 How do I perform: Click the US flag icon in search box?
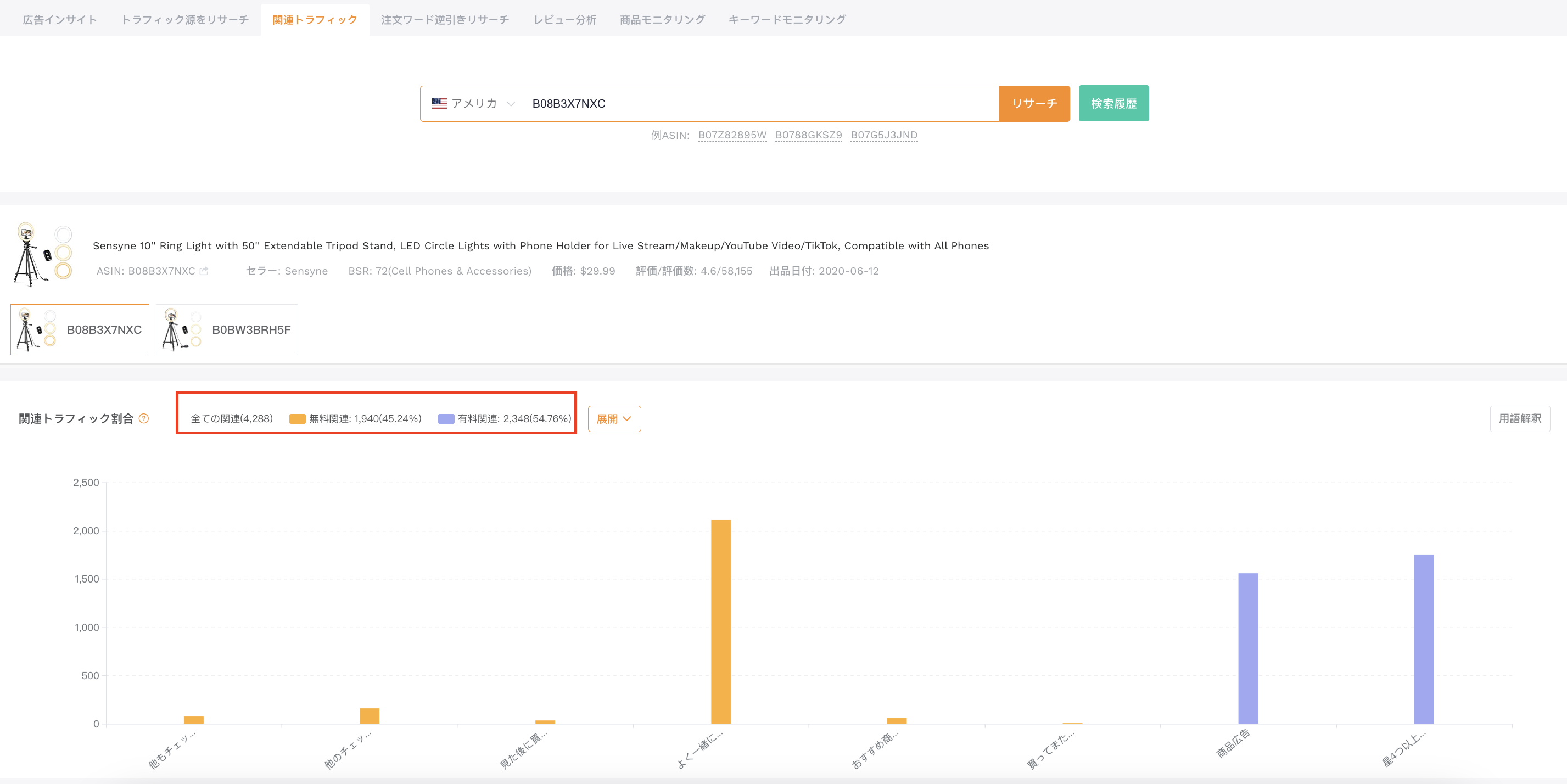[439, 103]
